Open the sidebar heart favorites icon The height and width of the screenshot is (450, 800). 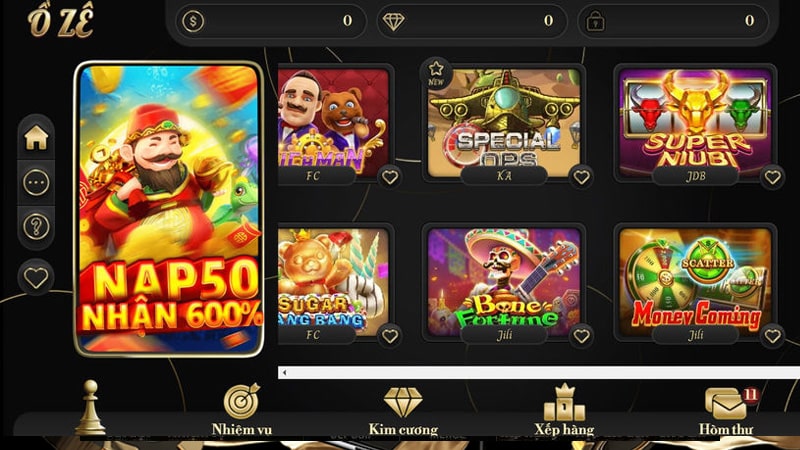[36, 278]
